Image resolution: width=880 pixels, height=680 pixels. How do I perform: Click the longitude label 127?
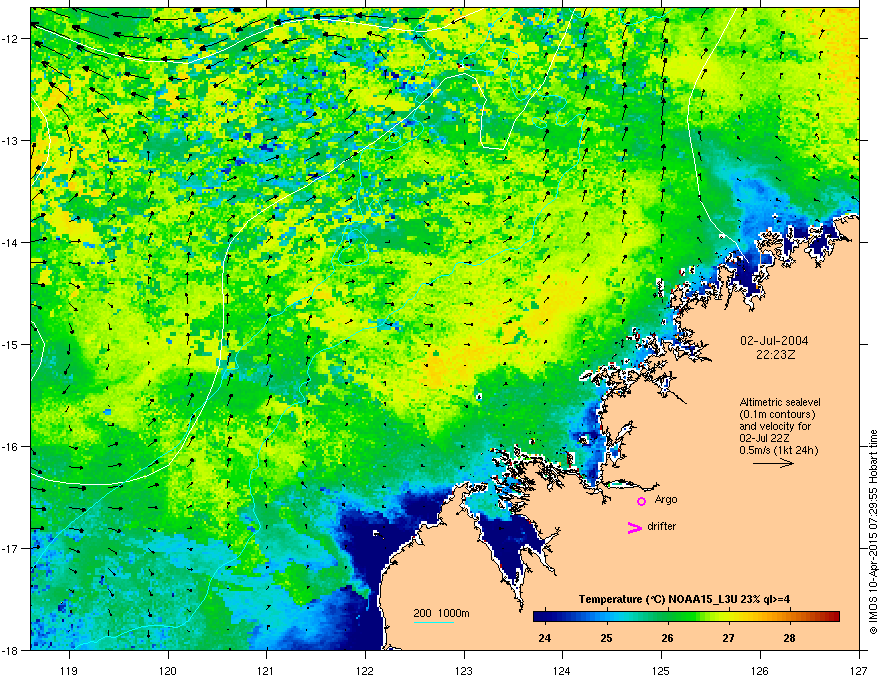click(859, 670)
